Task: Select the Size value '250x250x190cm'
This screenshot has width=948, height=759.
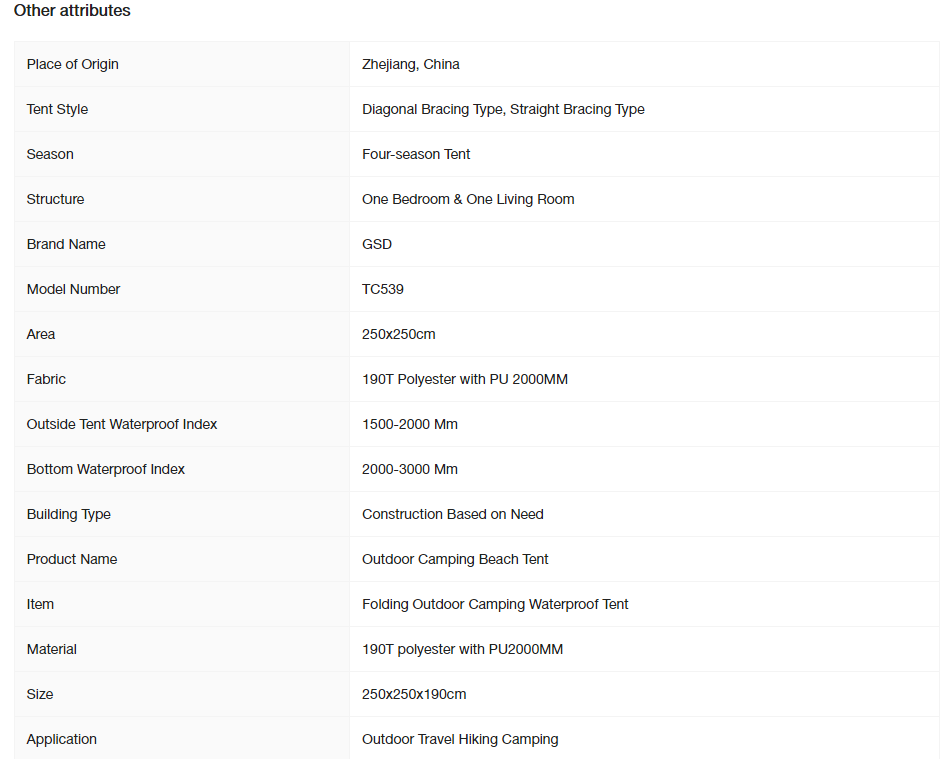Action: (x=414, y=694)
